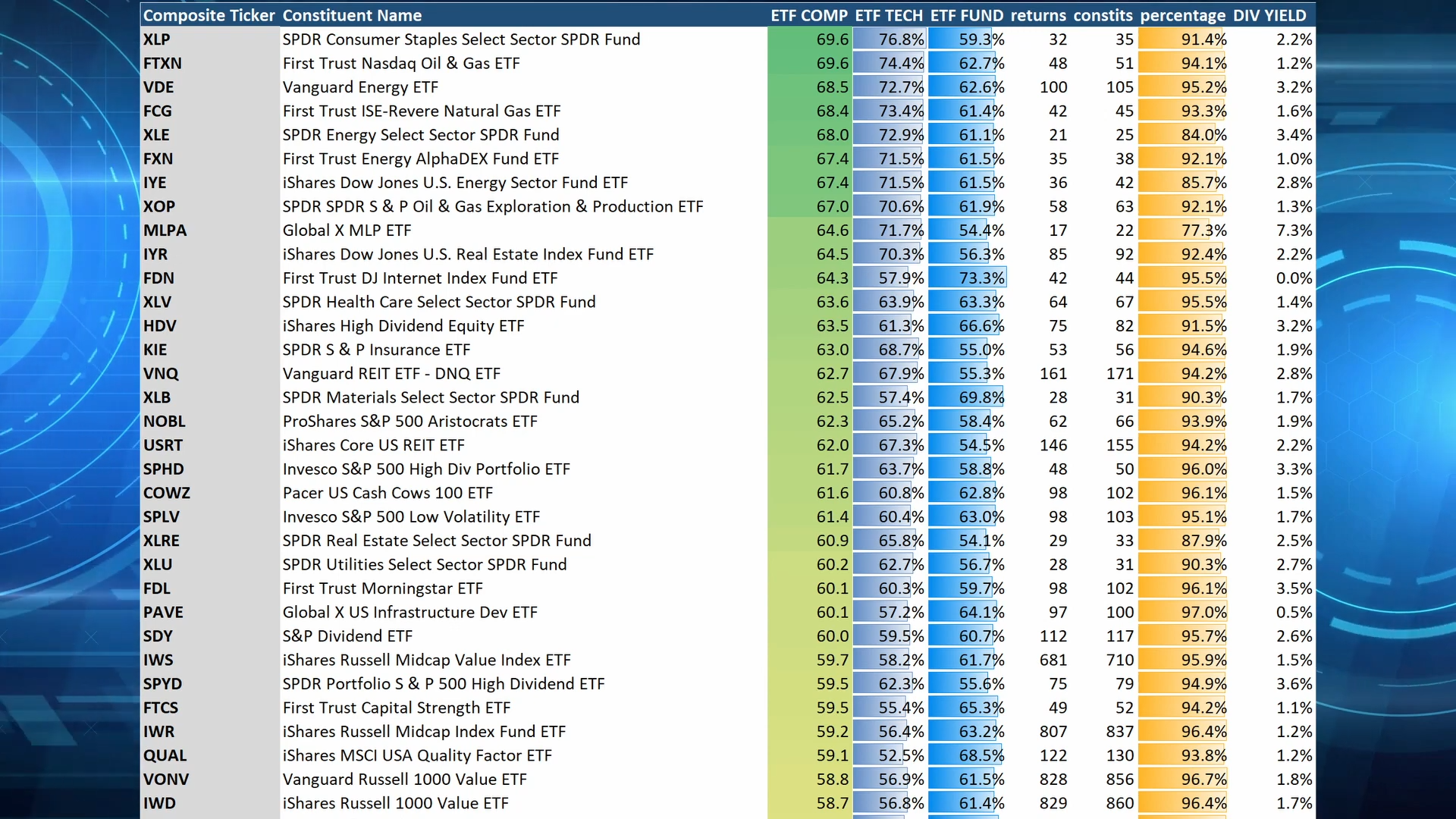Click iShares MSCI USA Quality Factor ETF

[x=418, y=756]
